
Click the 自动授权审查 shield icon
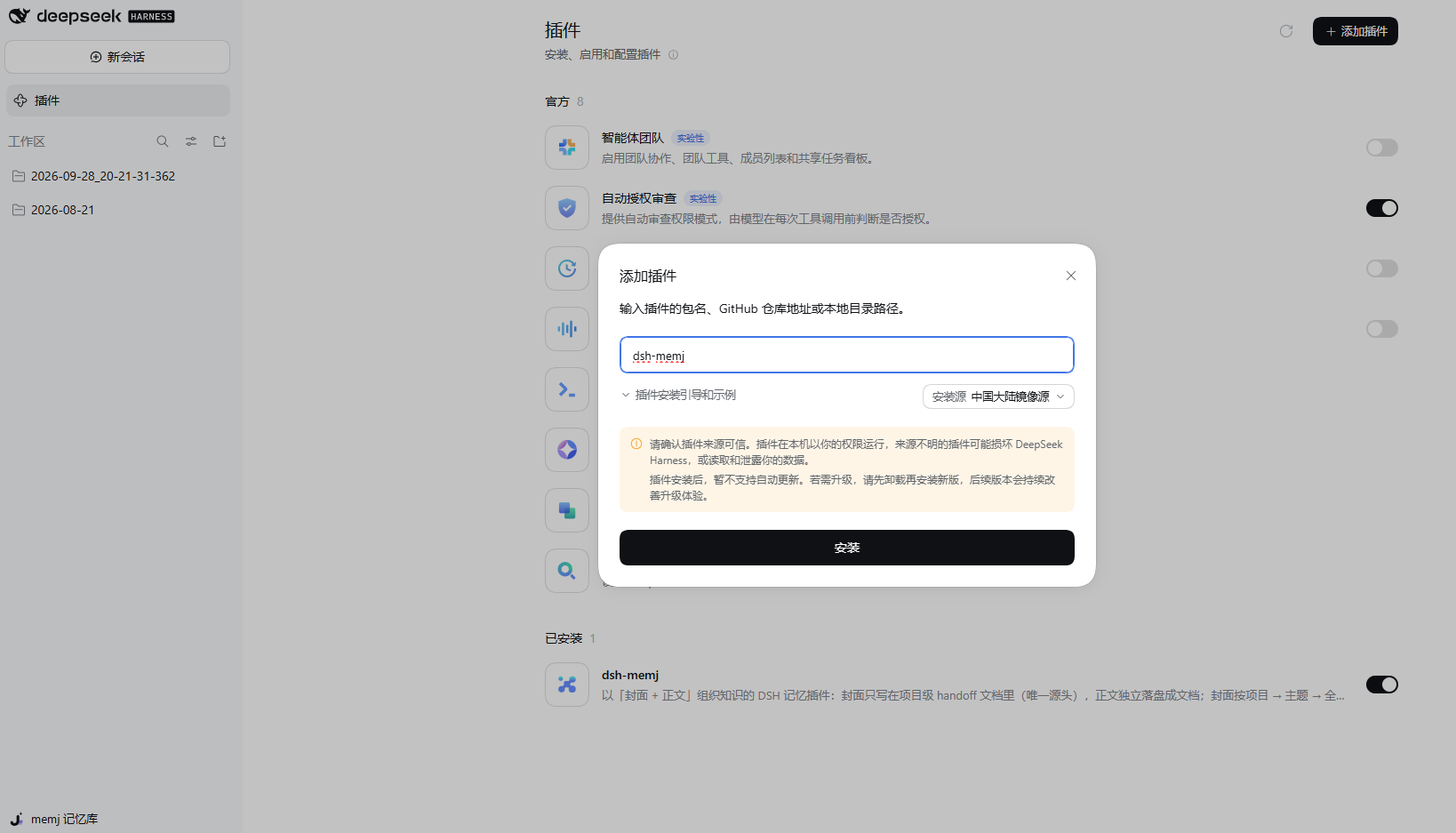(567, 208)
